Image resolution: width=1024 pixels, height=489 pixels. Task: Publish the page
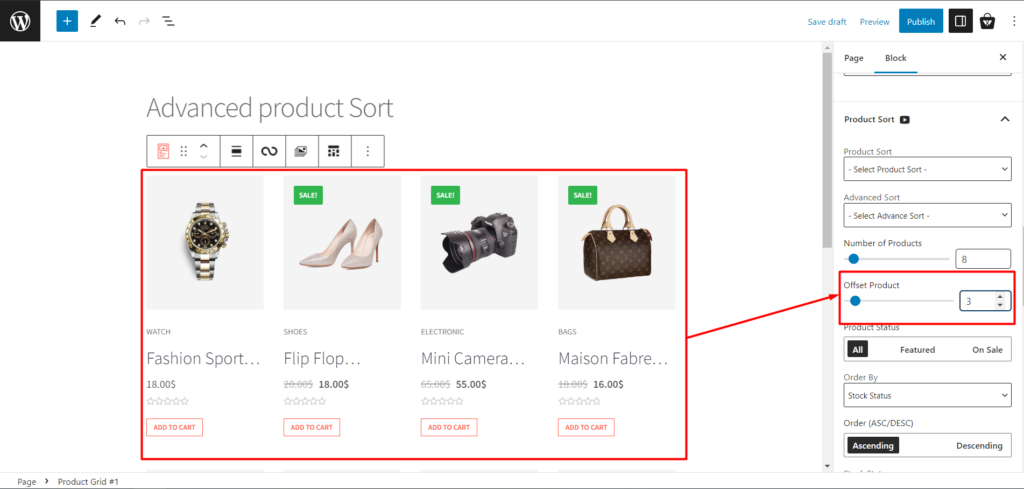[921, 21]
